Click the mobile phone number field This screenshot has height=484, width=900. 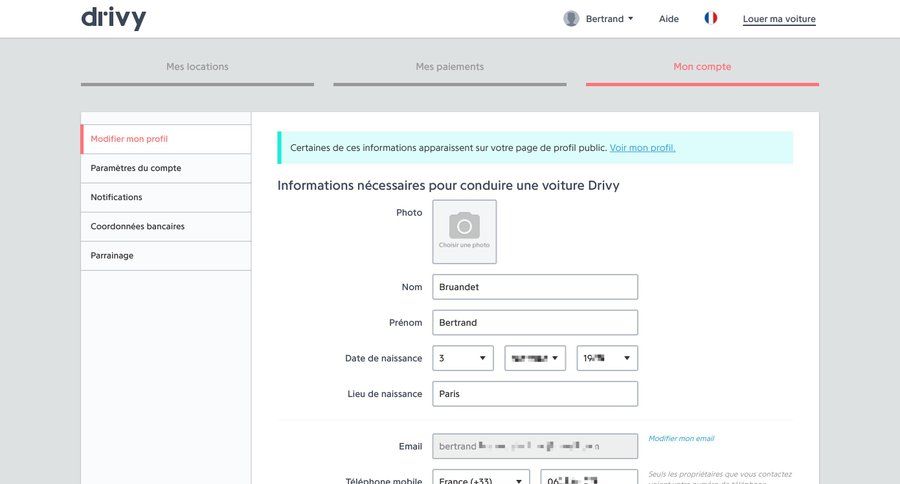pos(589,478)
